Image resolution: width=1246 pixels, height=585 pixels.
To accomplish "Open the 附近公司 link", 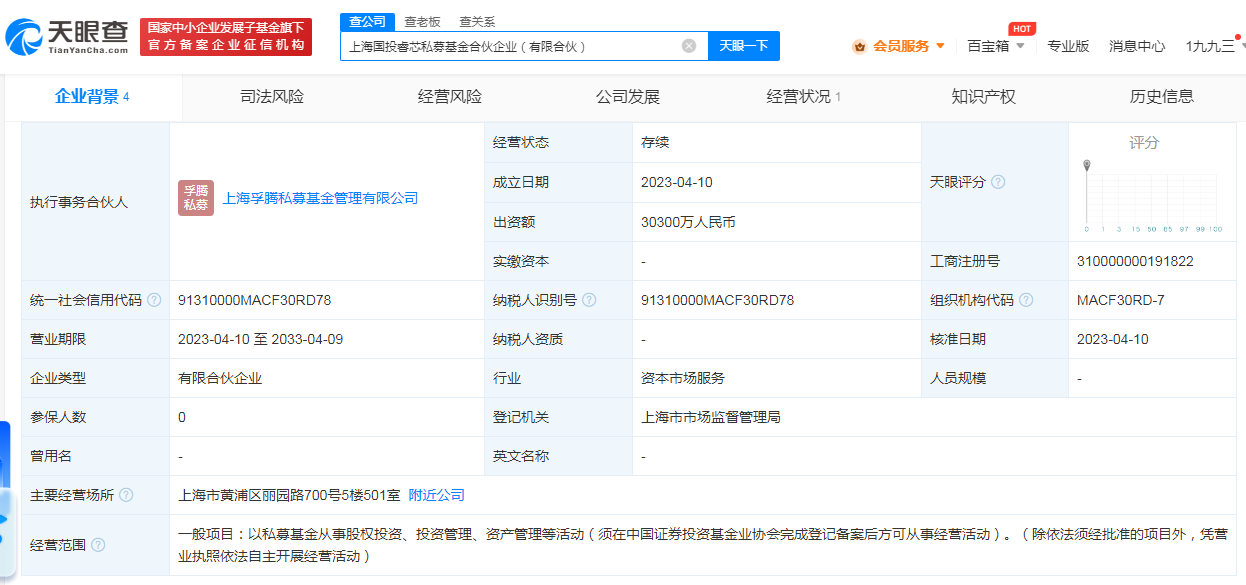I will point(437,495).
